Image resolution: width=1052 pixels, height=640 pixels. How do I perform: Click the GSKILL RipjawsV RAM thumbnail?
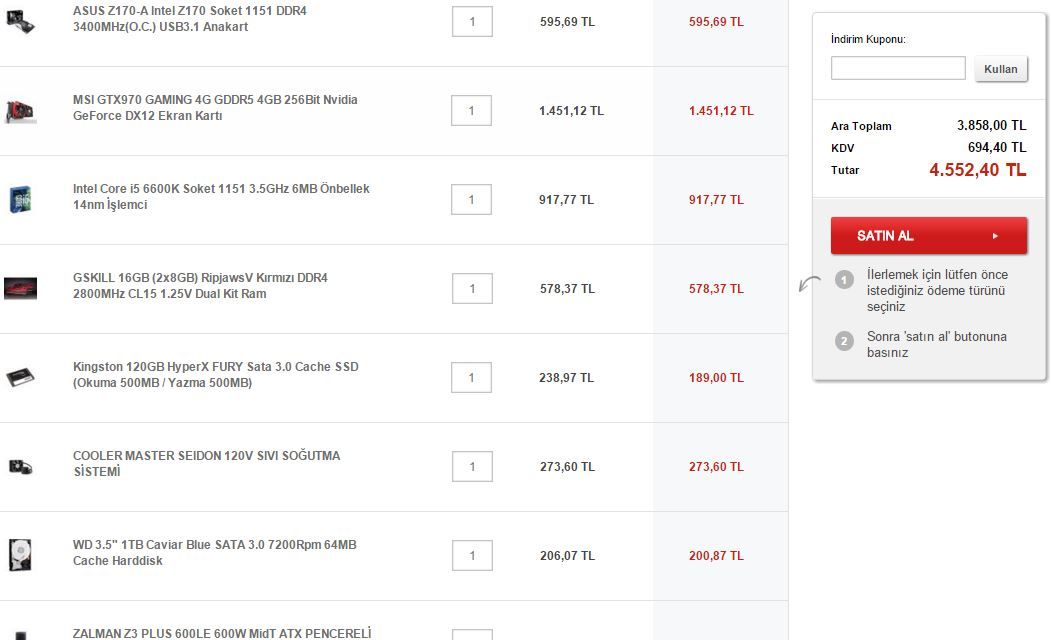click(20, 288)
